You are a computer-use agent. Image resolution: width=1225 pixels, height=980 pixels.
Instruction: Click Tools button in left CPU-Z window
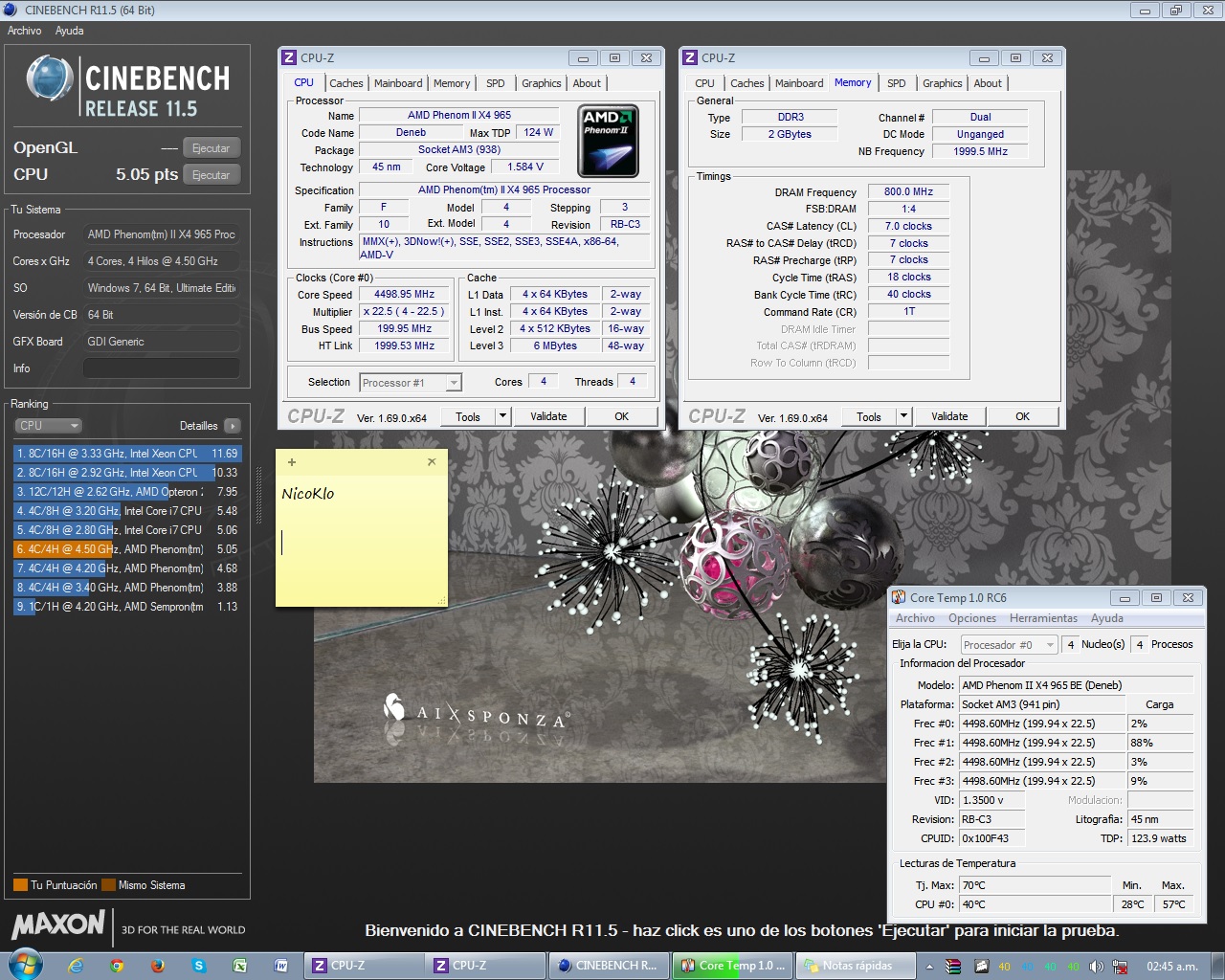[468, 416]
